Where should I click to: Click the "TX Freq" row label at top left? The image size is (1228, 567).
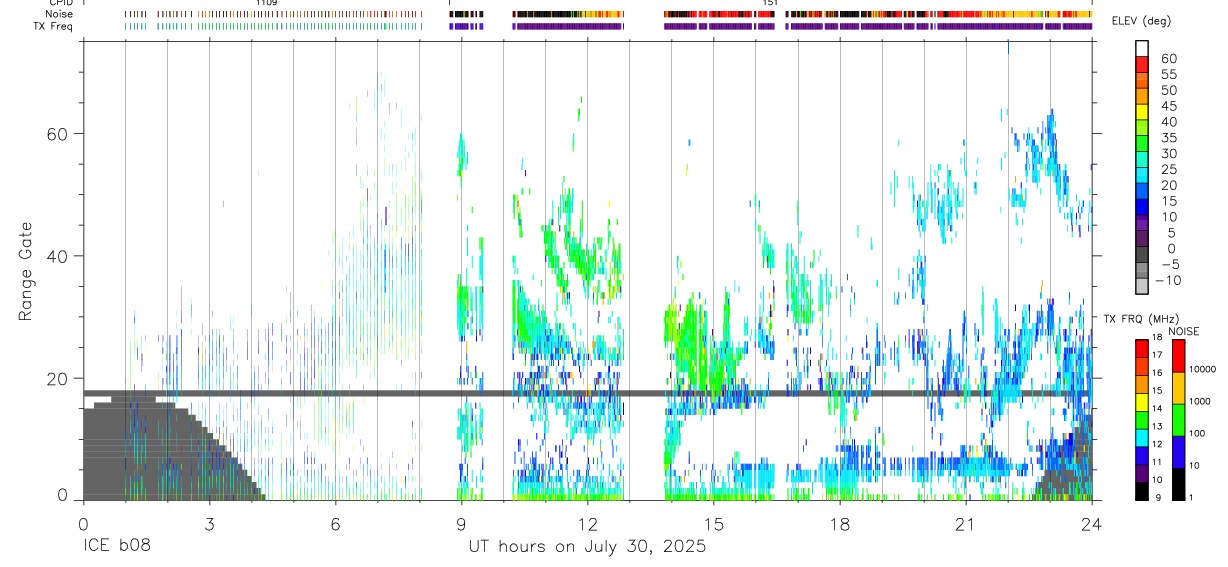point(55,26)
